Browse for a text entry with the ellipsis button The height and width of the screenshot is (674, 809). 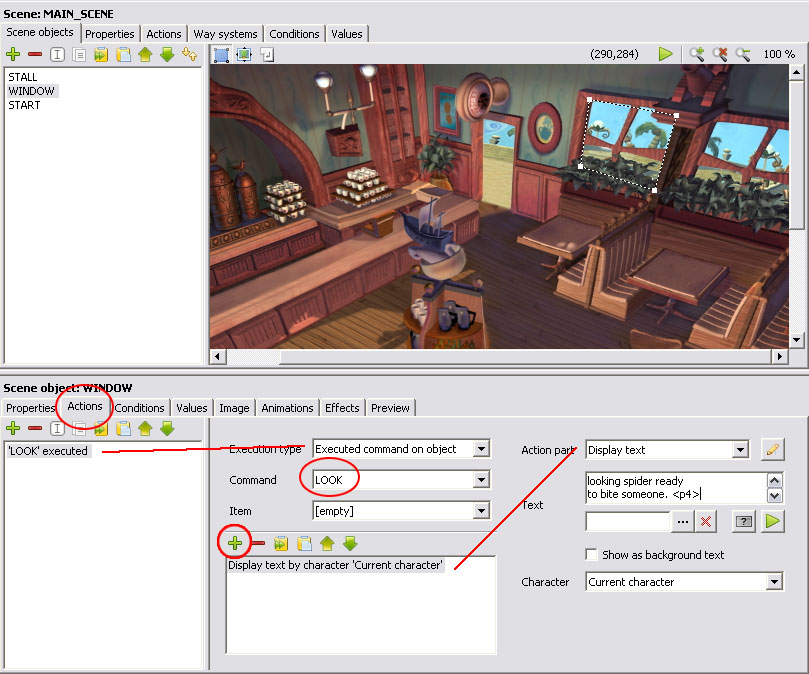tap(683, 521)
